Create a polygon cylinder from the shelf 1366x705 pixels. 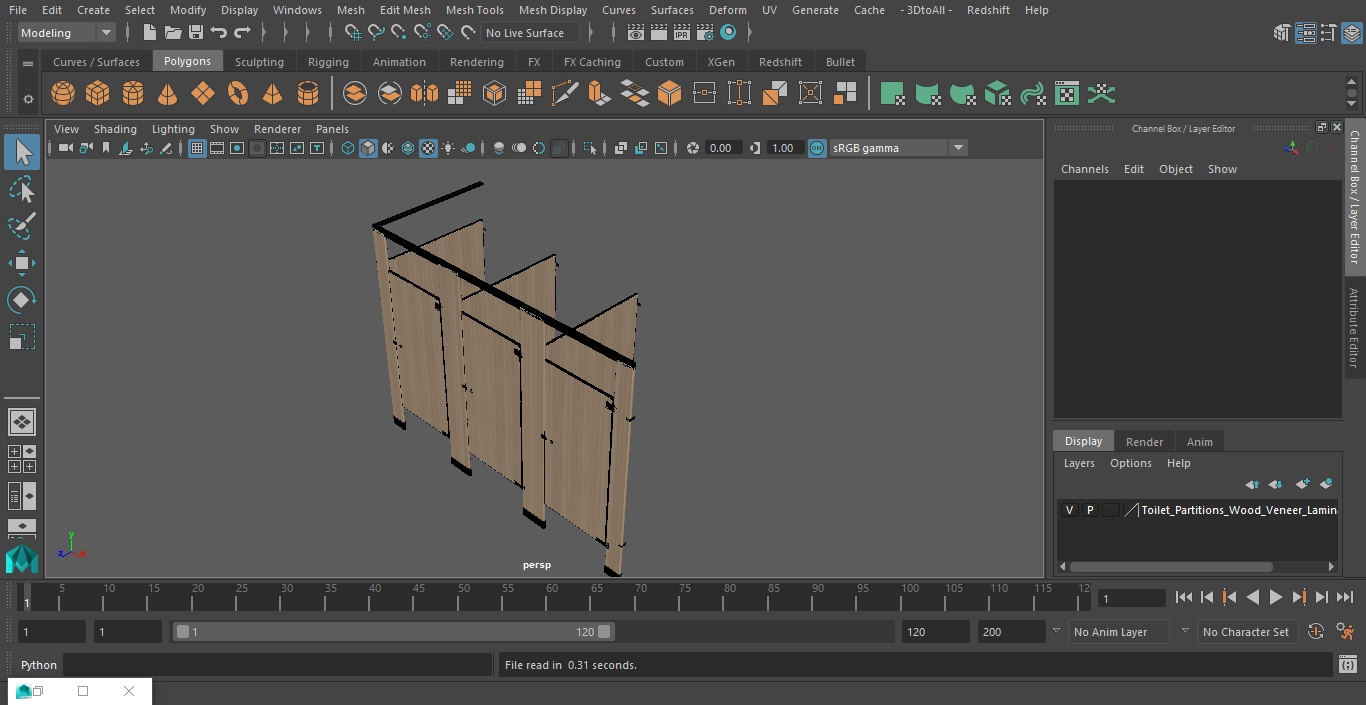point(133,94)
